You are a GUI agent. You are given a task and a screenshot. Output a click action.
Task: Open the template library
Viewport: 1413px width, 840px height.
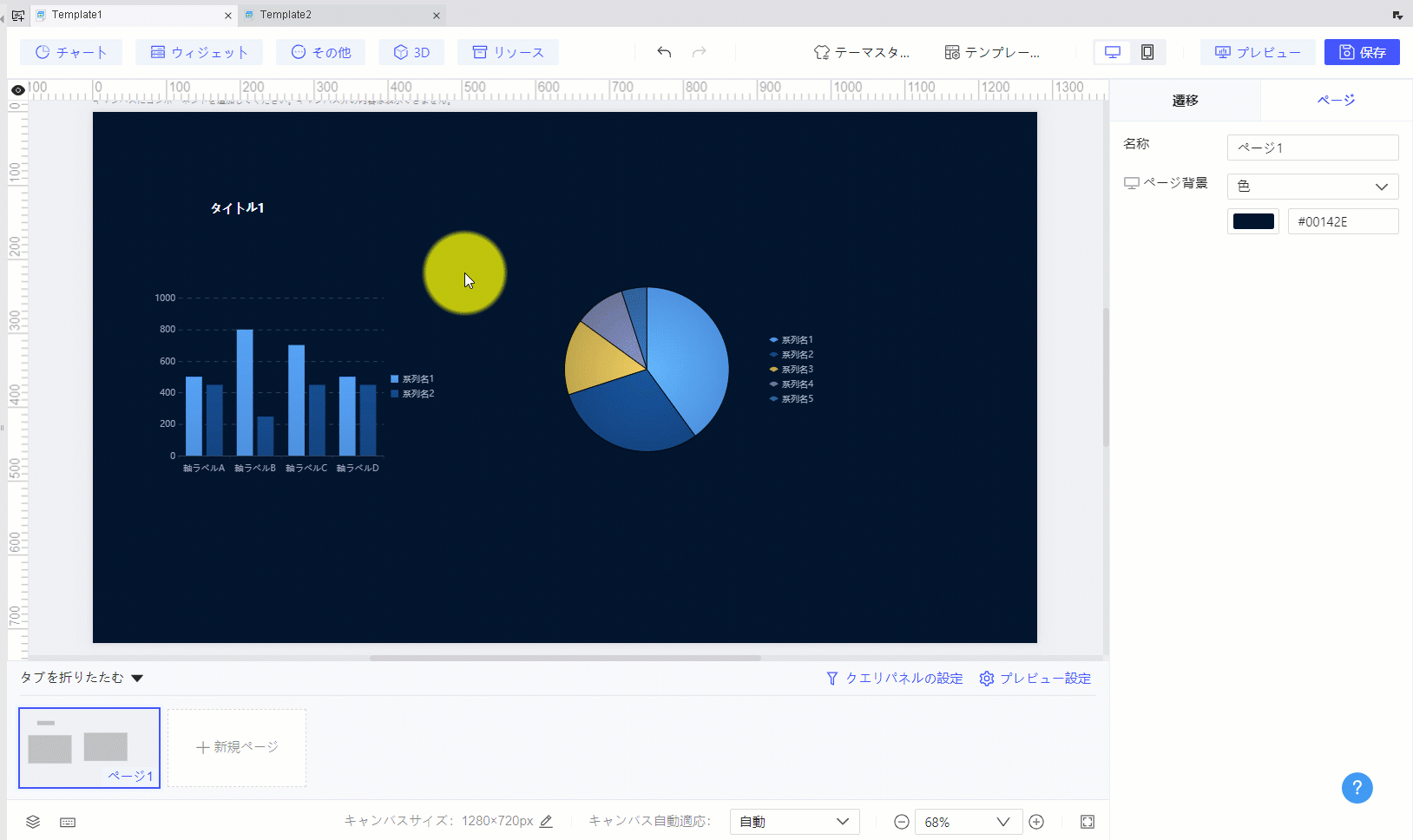[x=992, y=52]
